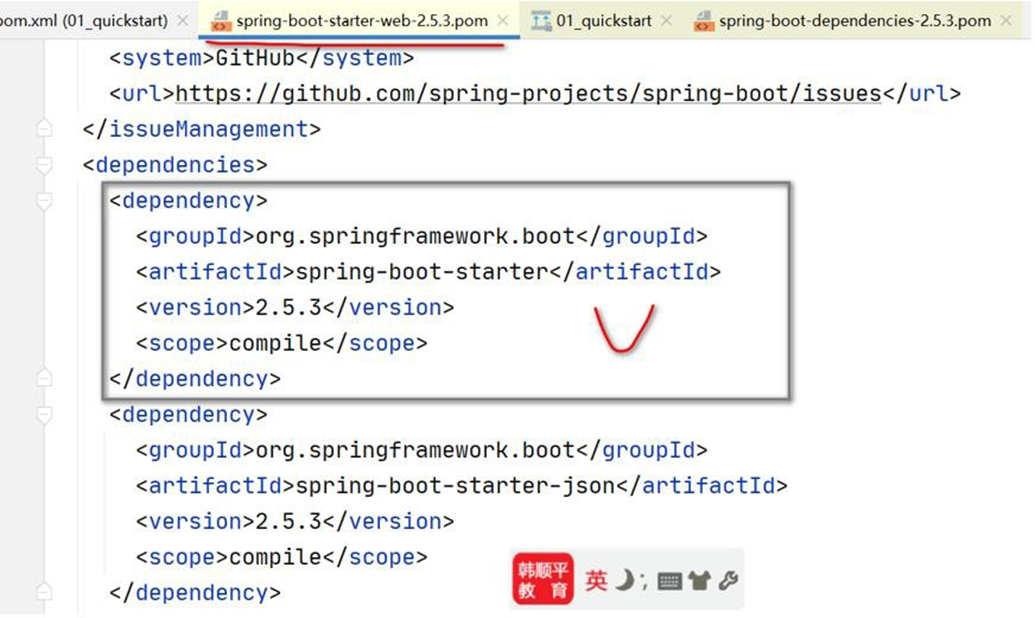The image size is (1035, 618).
Task: Close the pom.xml (01_quickstart) tab
Action: click(x=181, y=20)
